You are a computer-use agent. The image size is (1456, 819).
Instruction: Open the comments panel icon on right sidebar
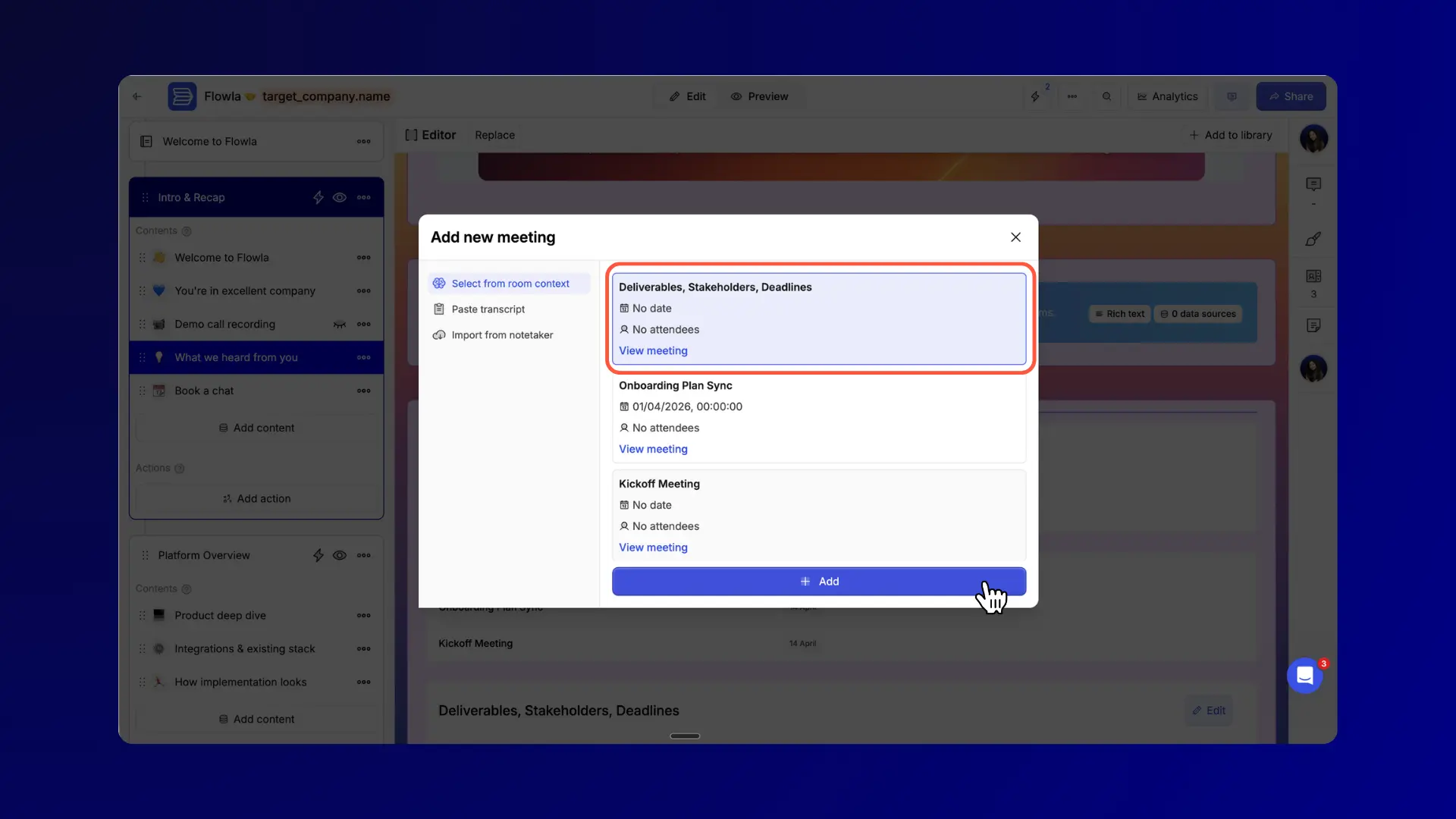click(x=1313, y=184)
